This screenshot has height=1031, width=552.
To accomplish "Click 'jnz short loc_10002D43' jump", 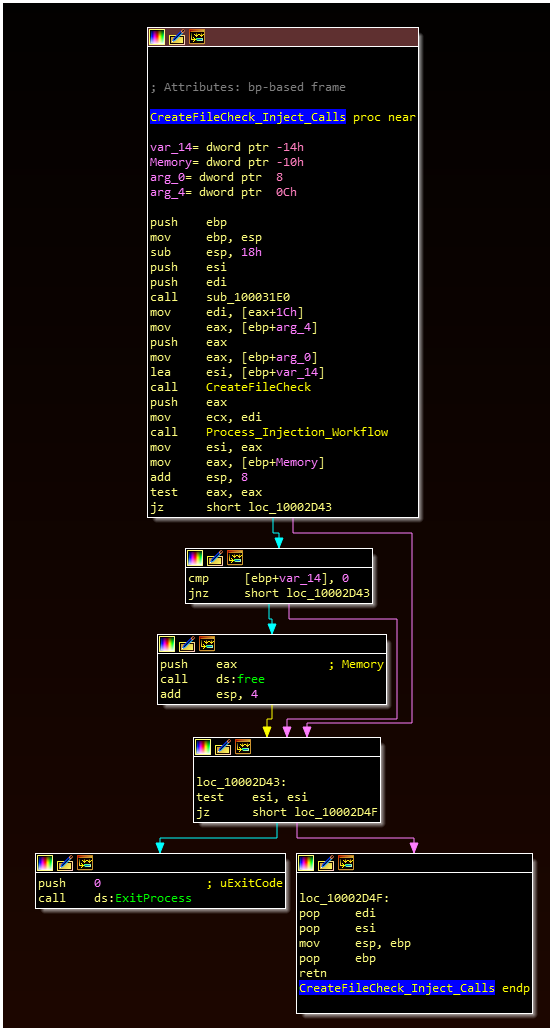I will (279, 594).
